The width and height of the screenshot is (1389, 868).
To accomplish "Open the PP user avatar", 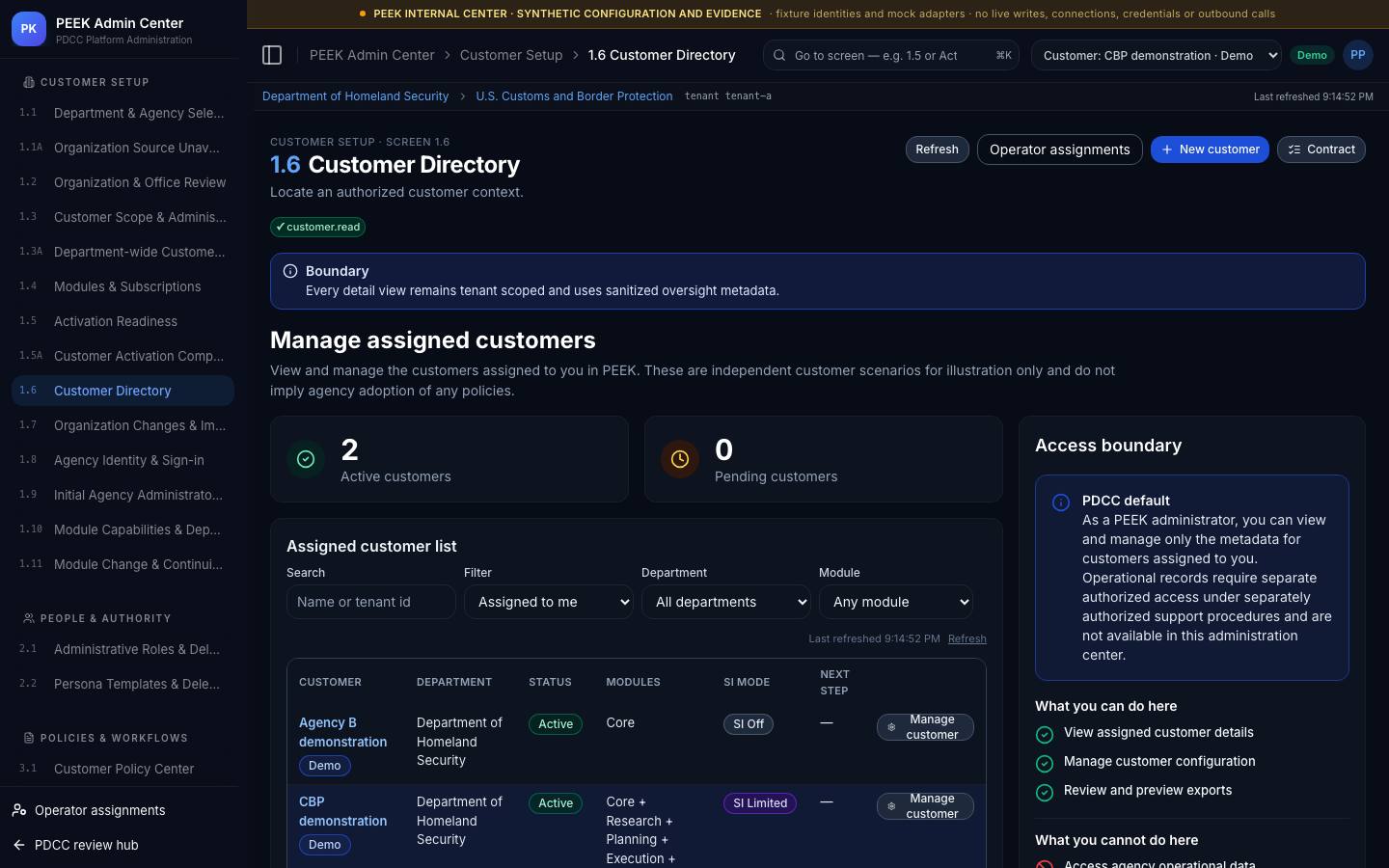I will tap(1357, 55).
